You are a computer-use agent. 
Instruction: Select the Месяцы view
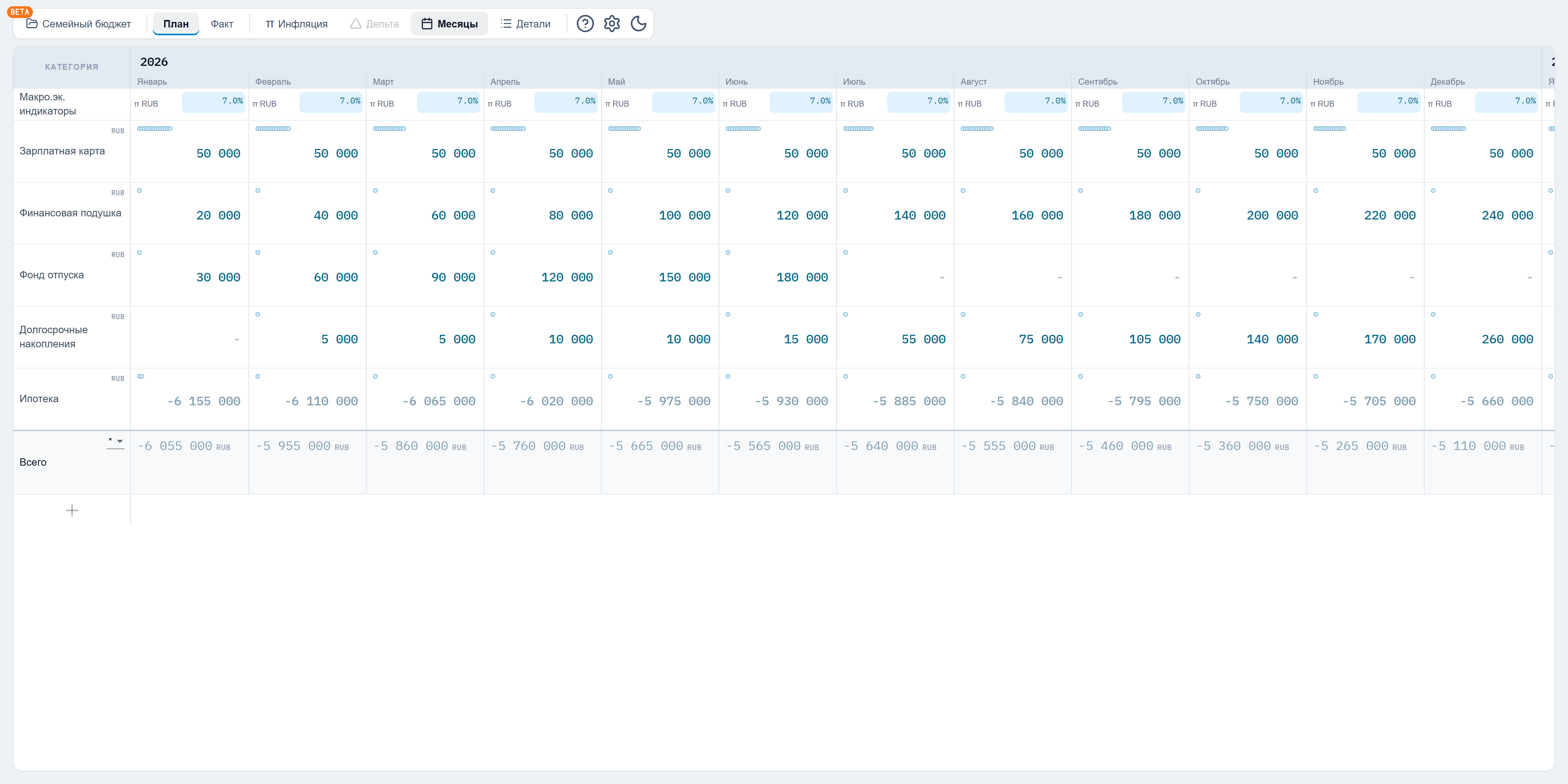point(449,24)
